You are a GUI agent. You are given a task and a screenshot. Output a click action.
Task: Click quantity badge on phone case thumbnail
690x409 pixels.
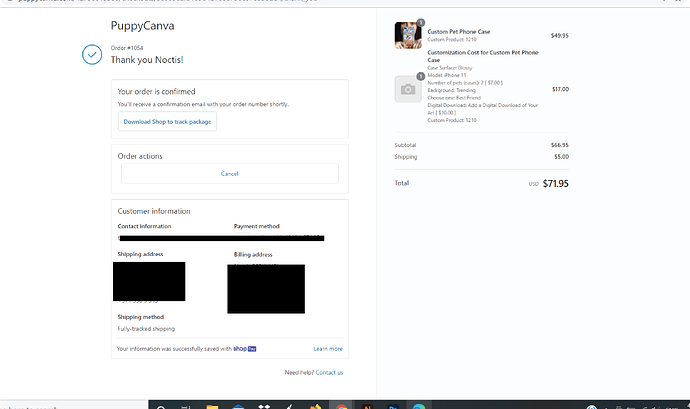(x=421, y=22)
